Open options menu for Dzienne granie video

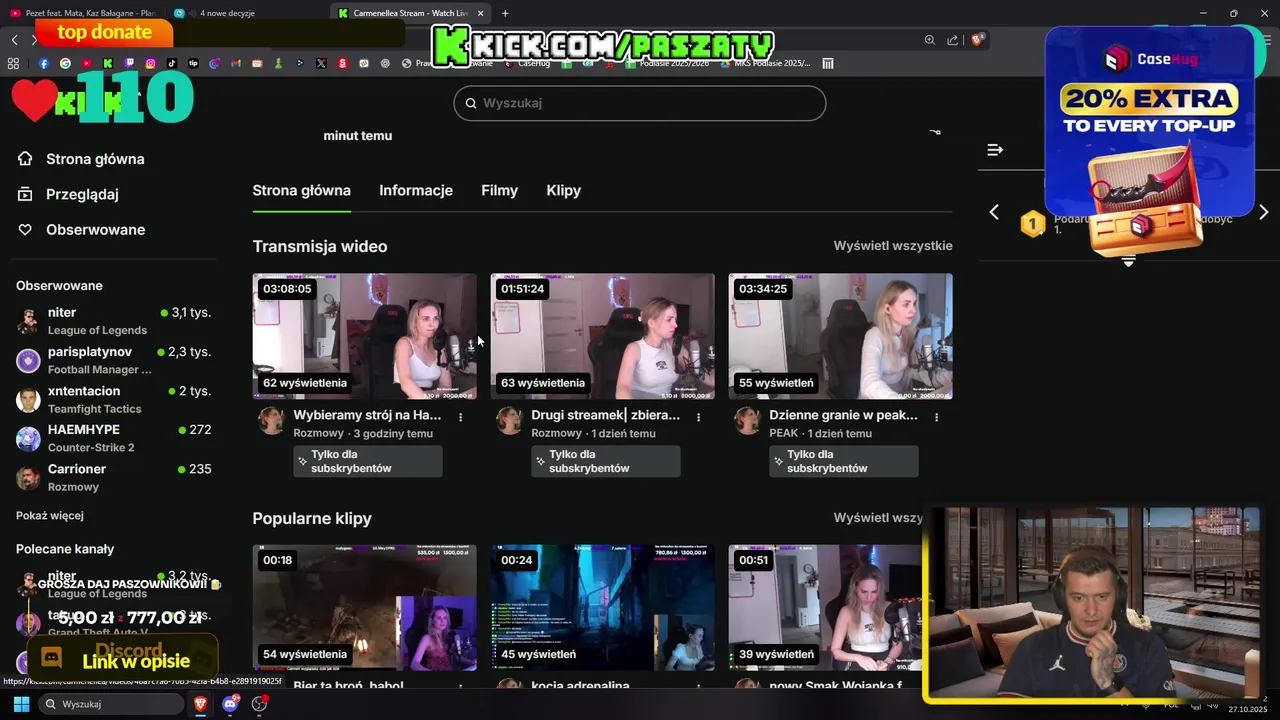coord(937,416)
